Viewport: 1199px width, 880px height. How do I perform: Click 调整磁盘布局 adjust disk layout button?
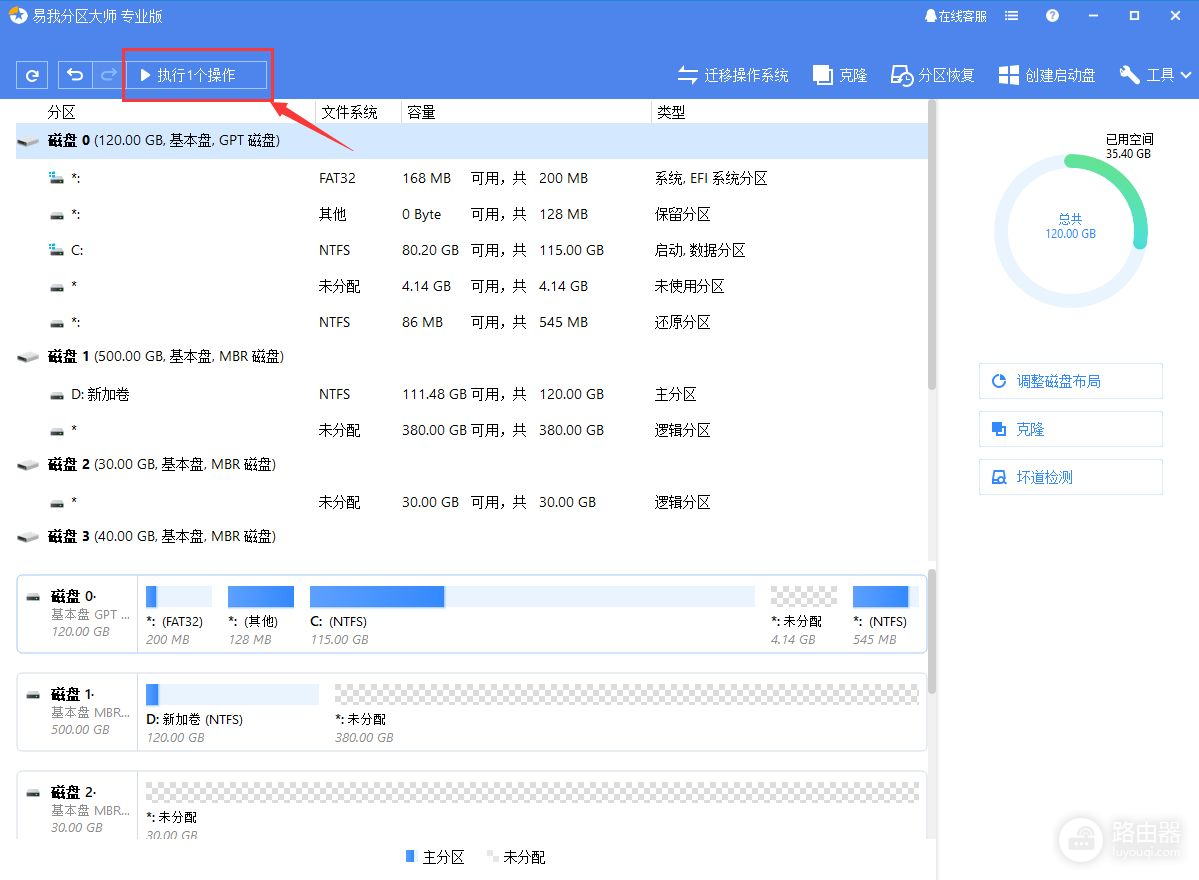coord(1070,381)
